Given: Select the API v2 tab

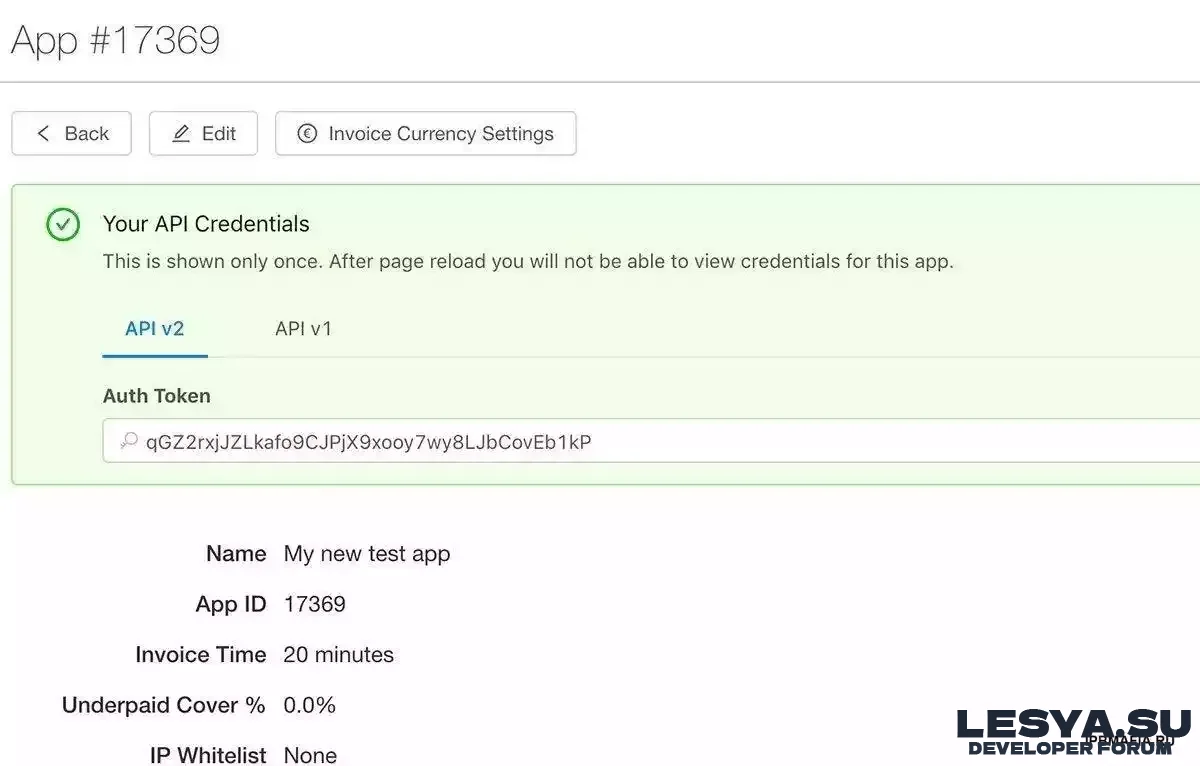Looking at the screenshot, I should point(155,329).
